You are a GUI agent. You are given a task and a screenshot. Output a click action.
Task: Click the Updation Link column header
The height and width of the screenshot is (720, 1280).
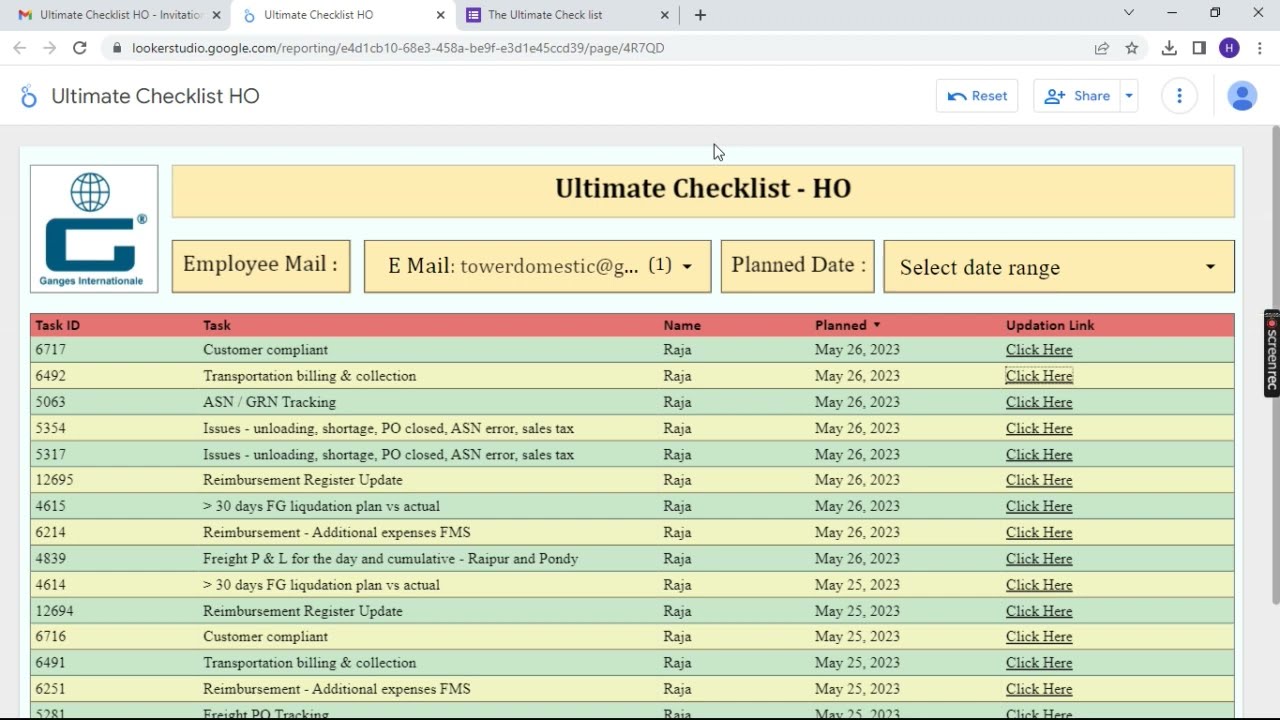click(1050, 325)
